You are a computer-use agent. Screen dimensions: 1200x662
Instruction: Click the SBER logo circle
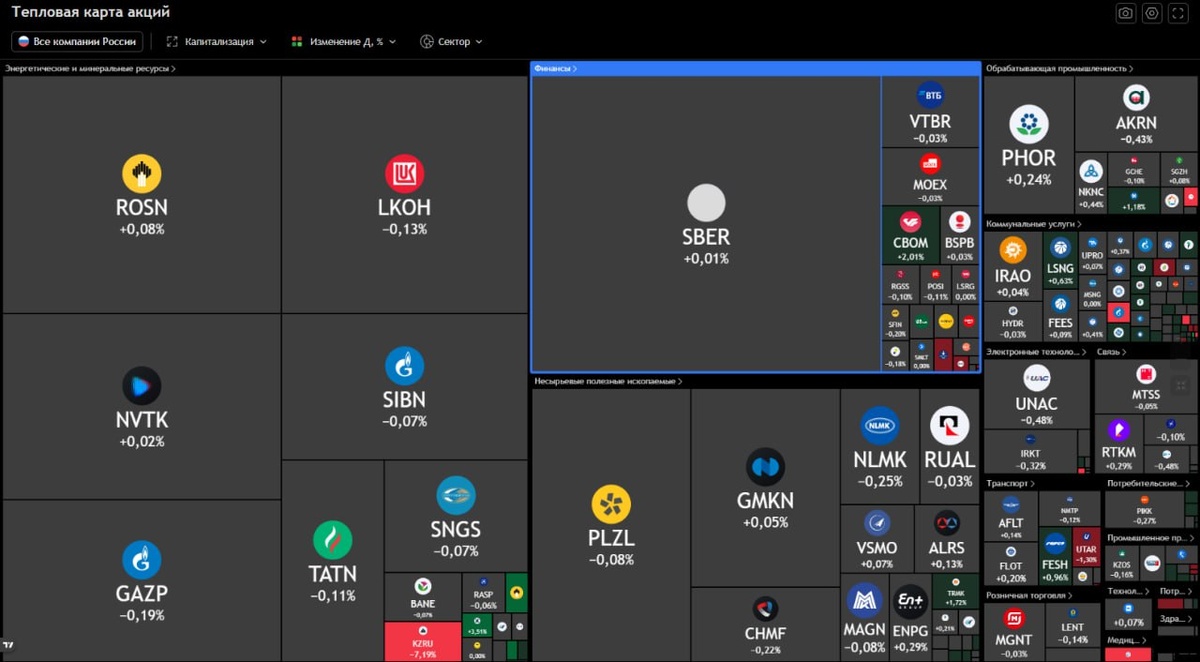tap(706, 203)
